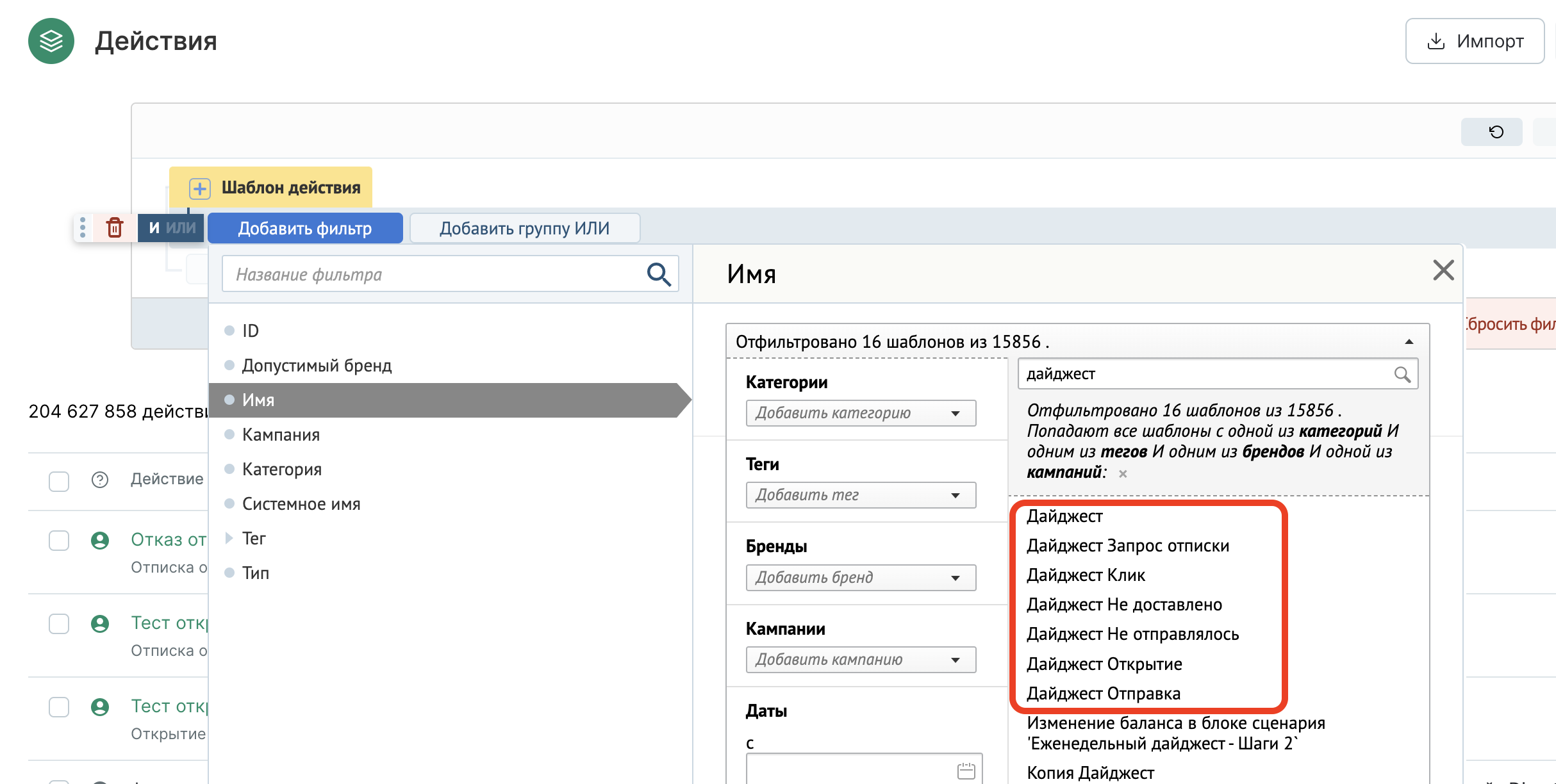Click the plus icon in Шаблон действия
This screenshot has height=784, width=1556.
point(200,188)
